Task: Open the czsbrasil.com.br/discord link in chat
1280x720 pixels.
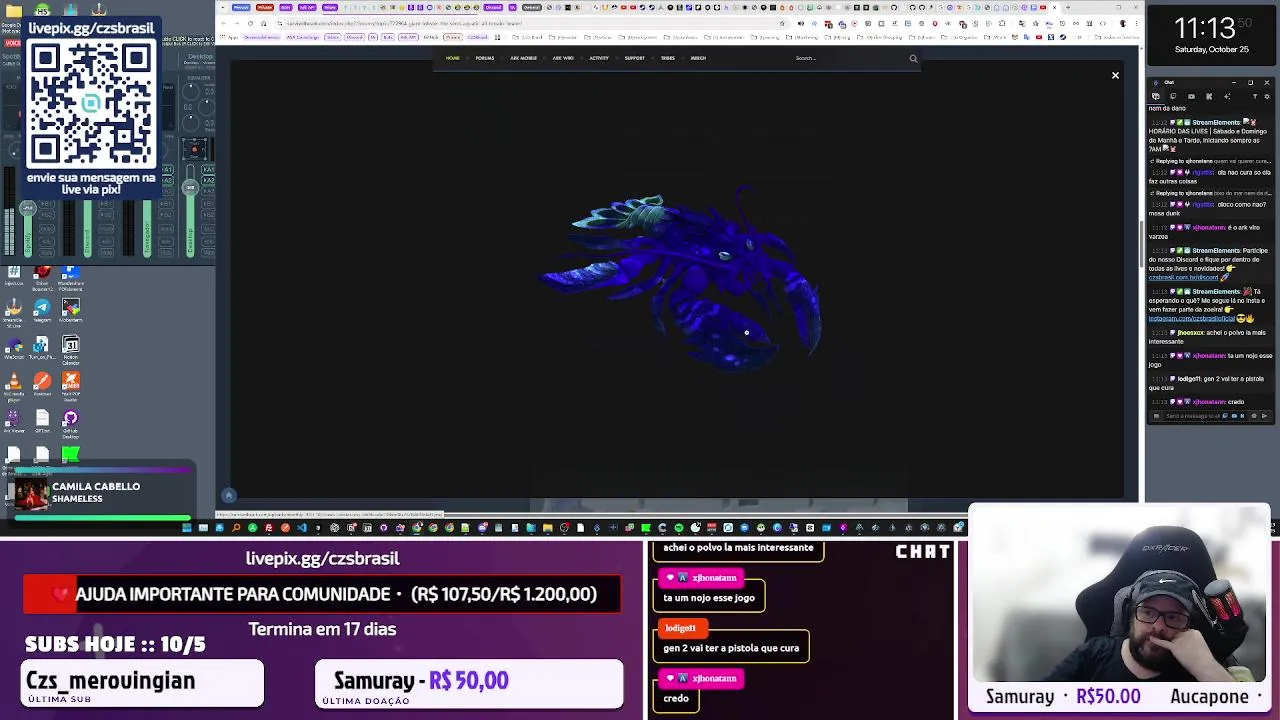Action: (x=1183, y=277)
